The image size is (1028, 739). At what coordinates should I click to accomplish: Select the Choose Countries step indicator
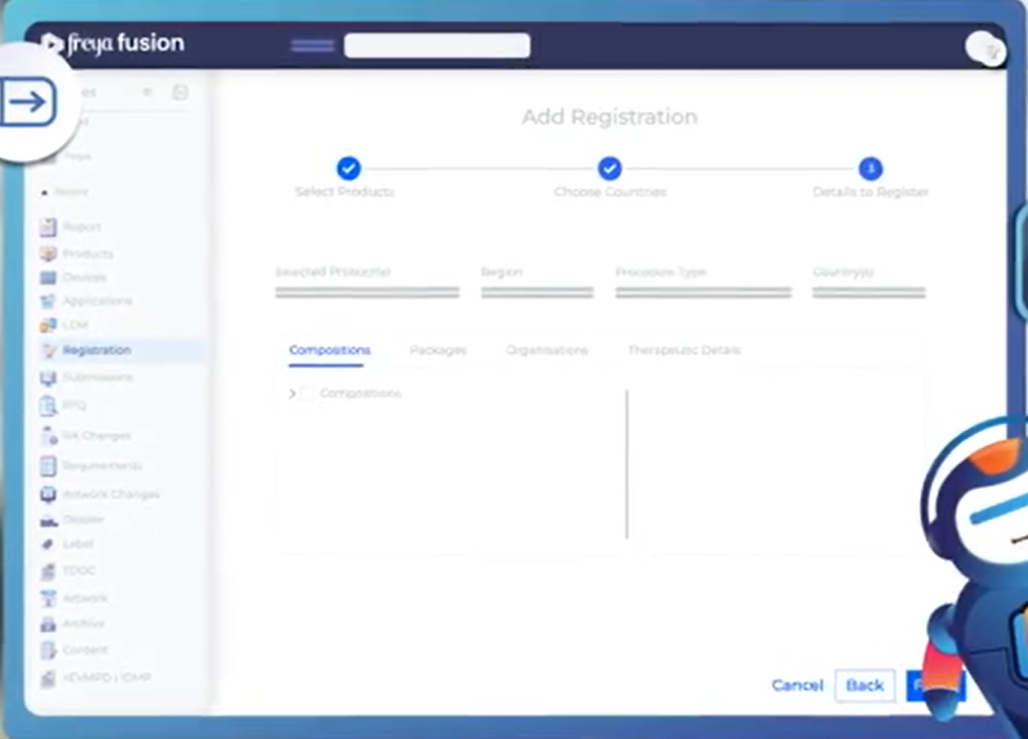(x=610, y=168)
